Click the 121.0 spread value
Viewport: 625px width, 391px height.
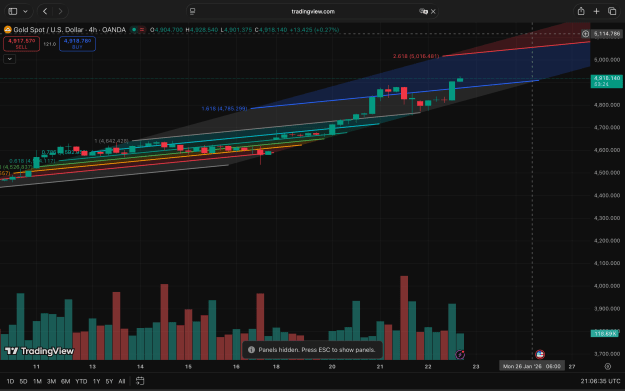49,44
